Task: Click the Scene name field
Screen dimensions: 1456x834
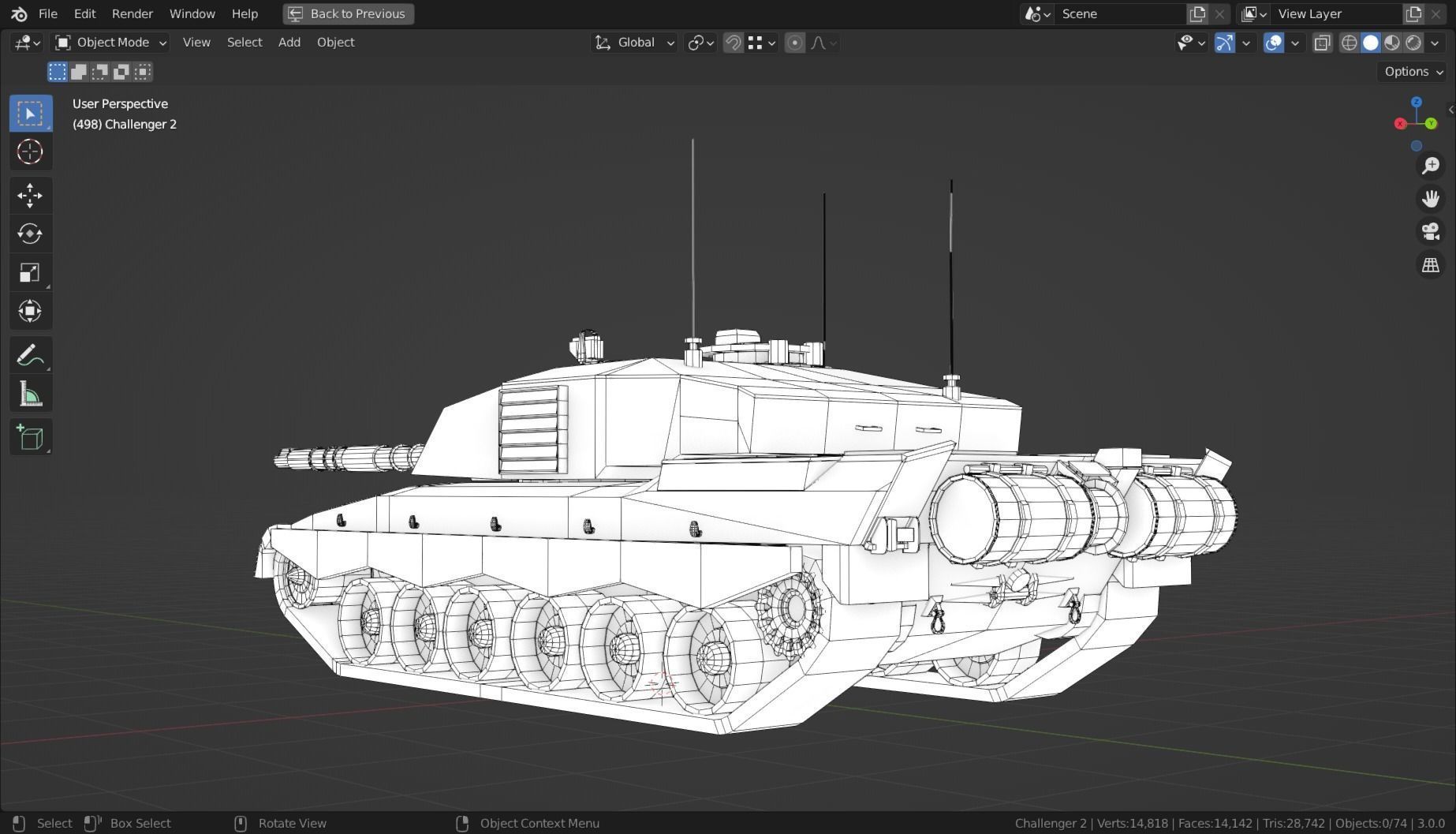Action: [1122, 13]
